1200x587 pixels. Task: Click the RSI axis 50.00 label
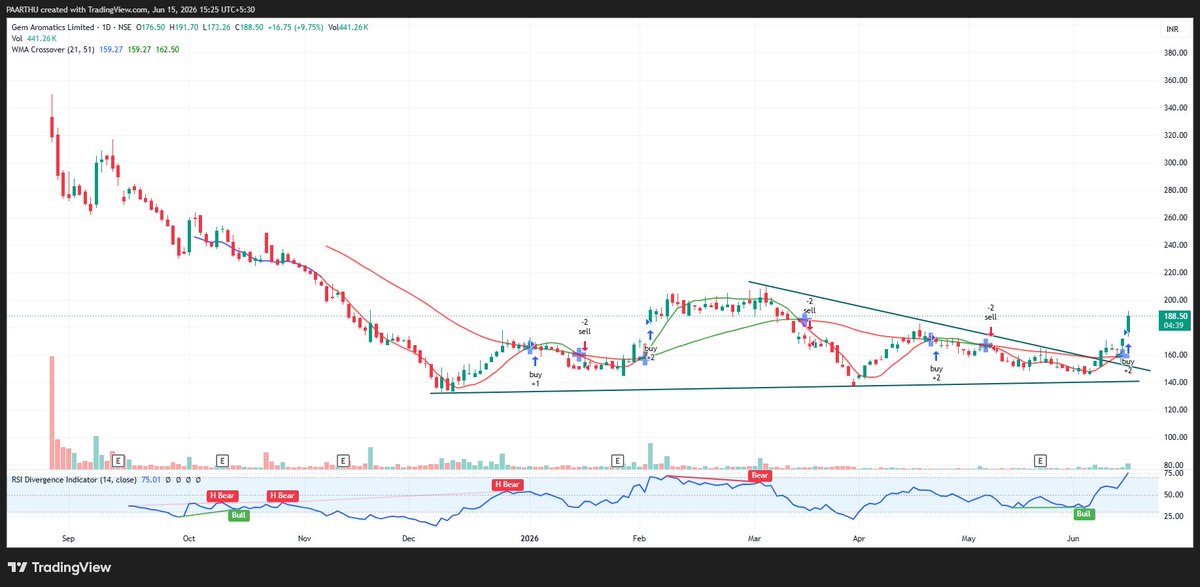pos(1172,494)
